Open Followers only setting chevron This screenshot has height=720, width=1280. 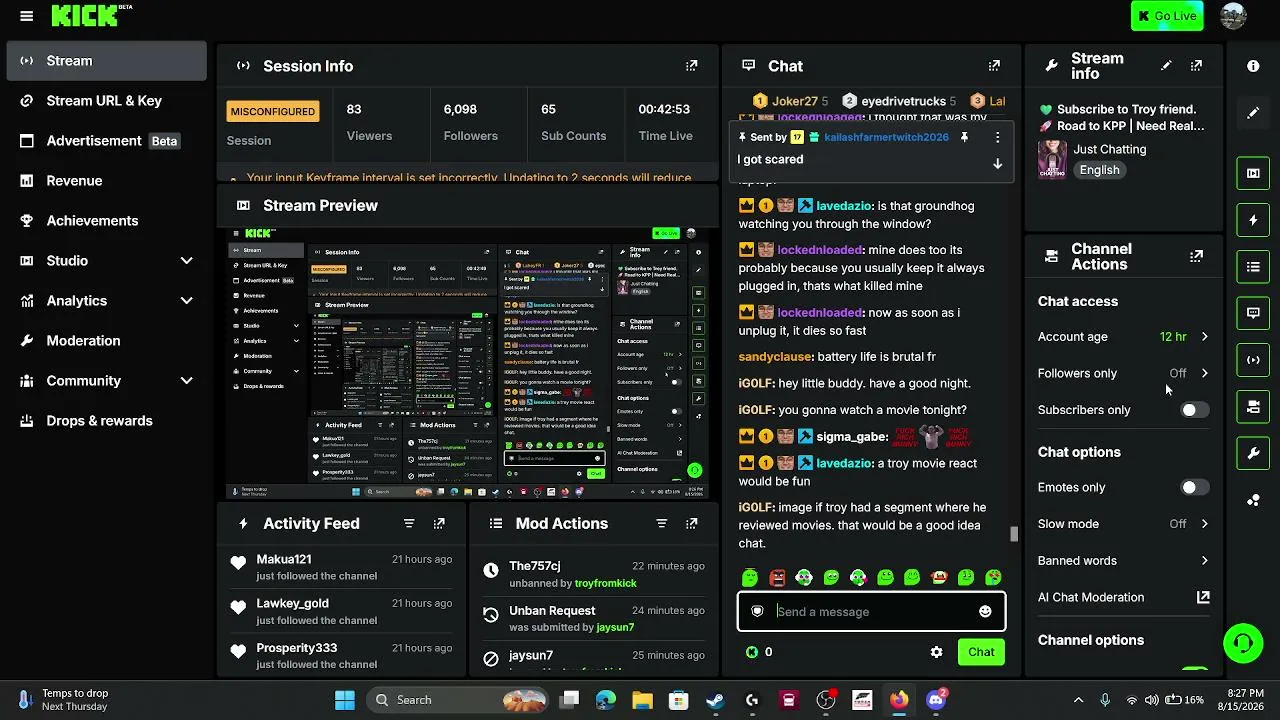tap(1204, 373)
